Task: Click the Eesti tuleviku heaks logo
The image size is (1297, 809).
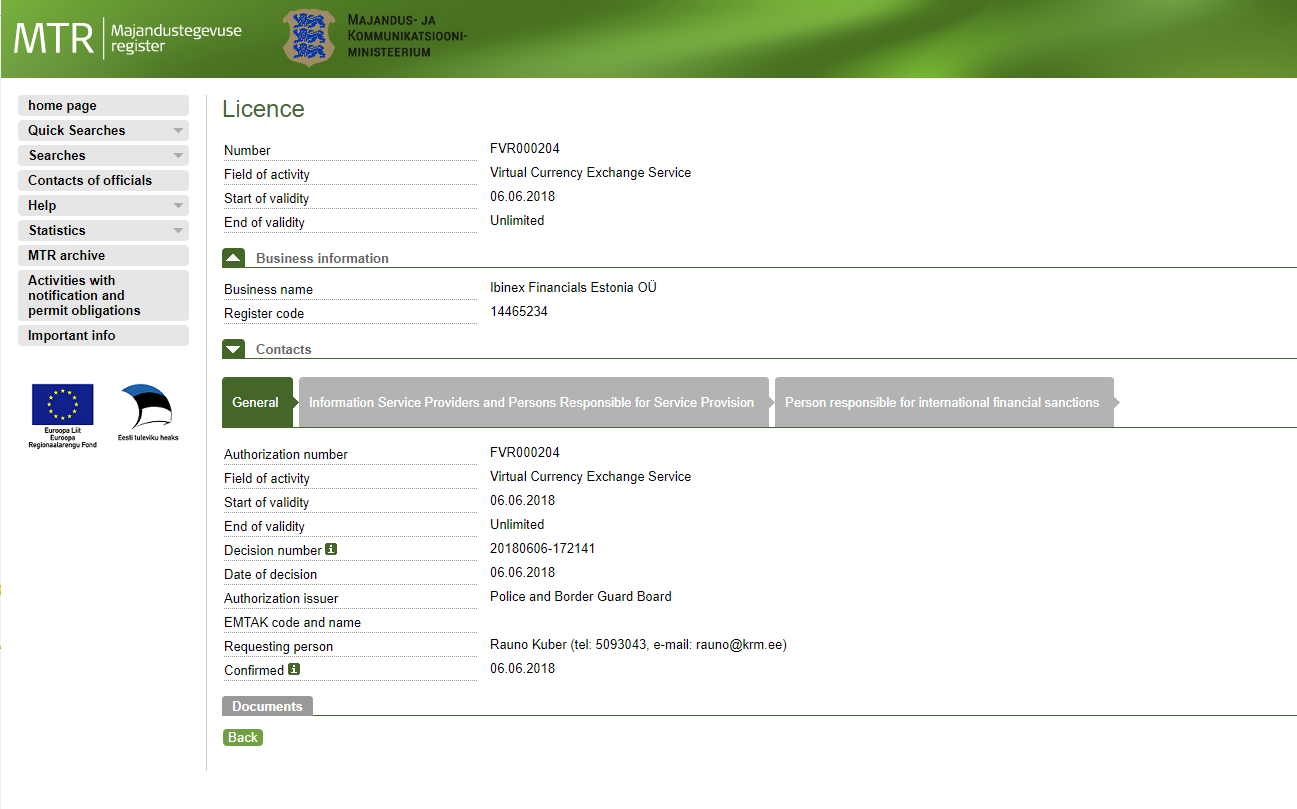Action: pos(147,412)
